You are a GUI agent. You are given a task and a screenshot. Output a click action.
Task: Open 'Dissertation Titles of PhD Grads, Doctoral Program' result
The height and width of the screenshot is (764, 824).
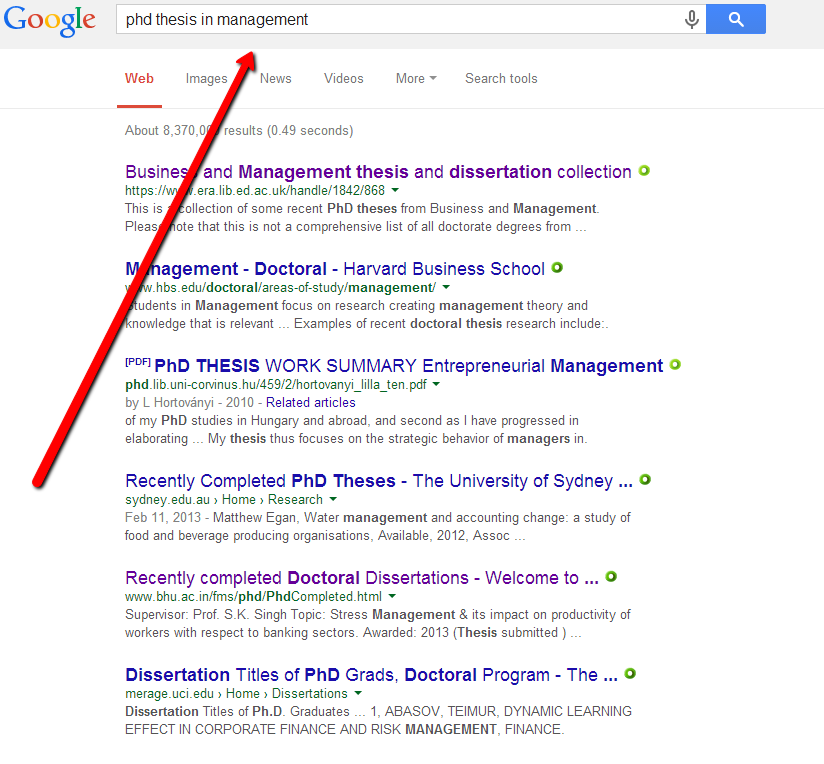pyautogui.click(x=372, y=675)
